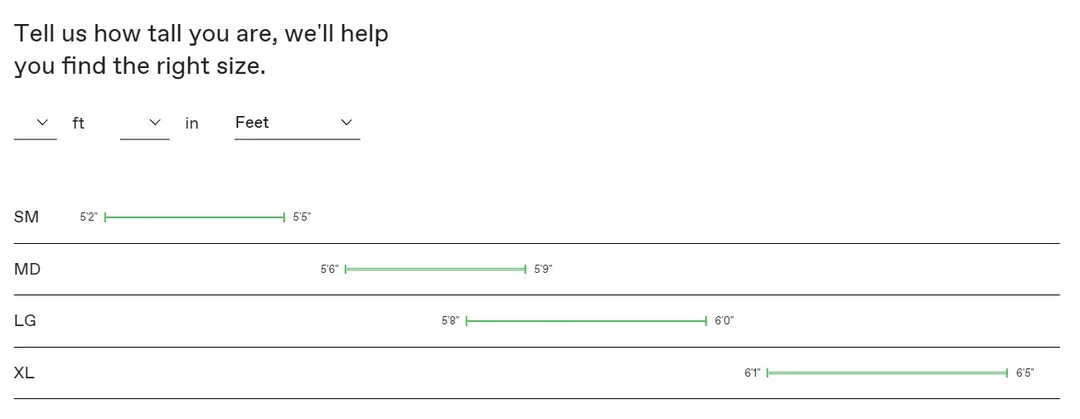Click the 5'8" LG minimum label

pyautogui.click(x=451, y=321)
